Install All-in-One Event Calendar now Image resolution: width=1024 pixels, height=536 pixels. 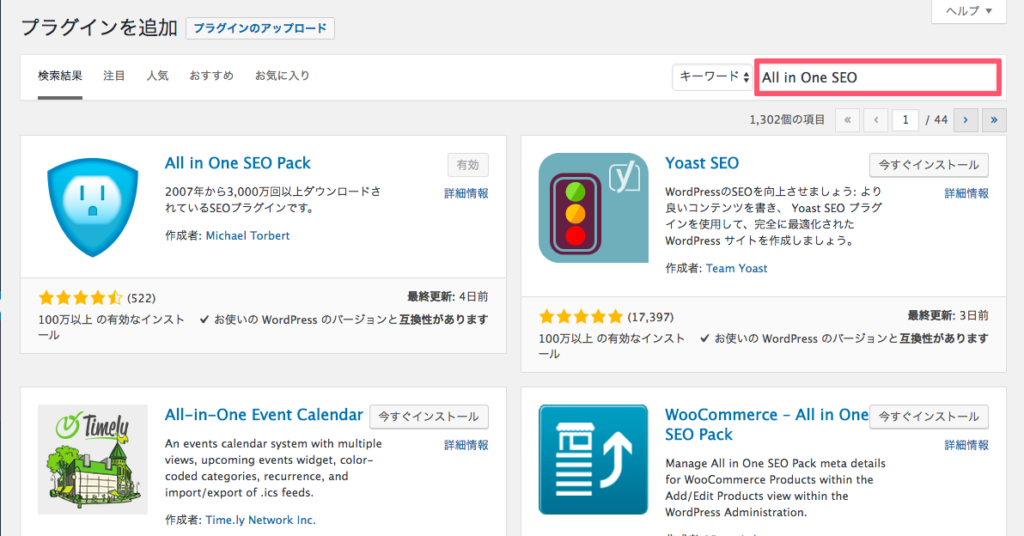coord(428,417)
